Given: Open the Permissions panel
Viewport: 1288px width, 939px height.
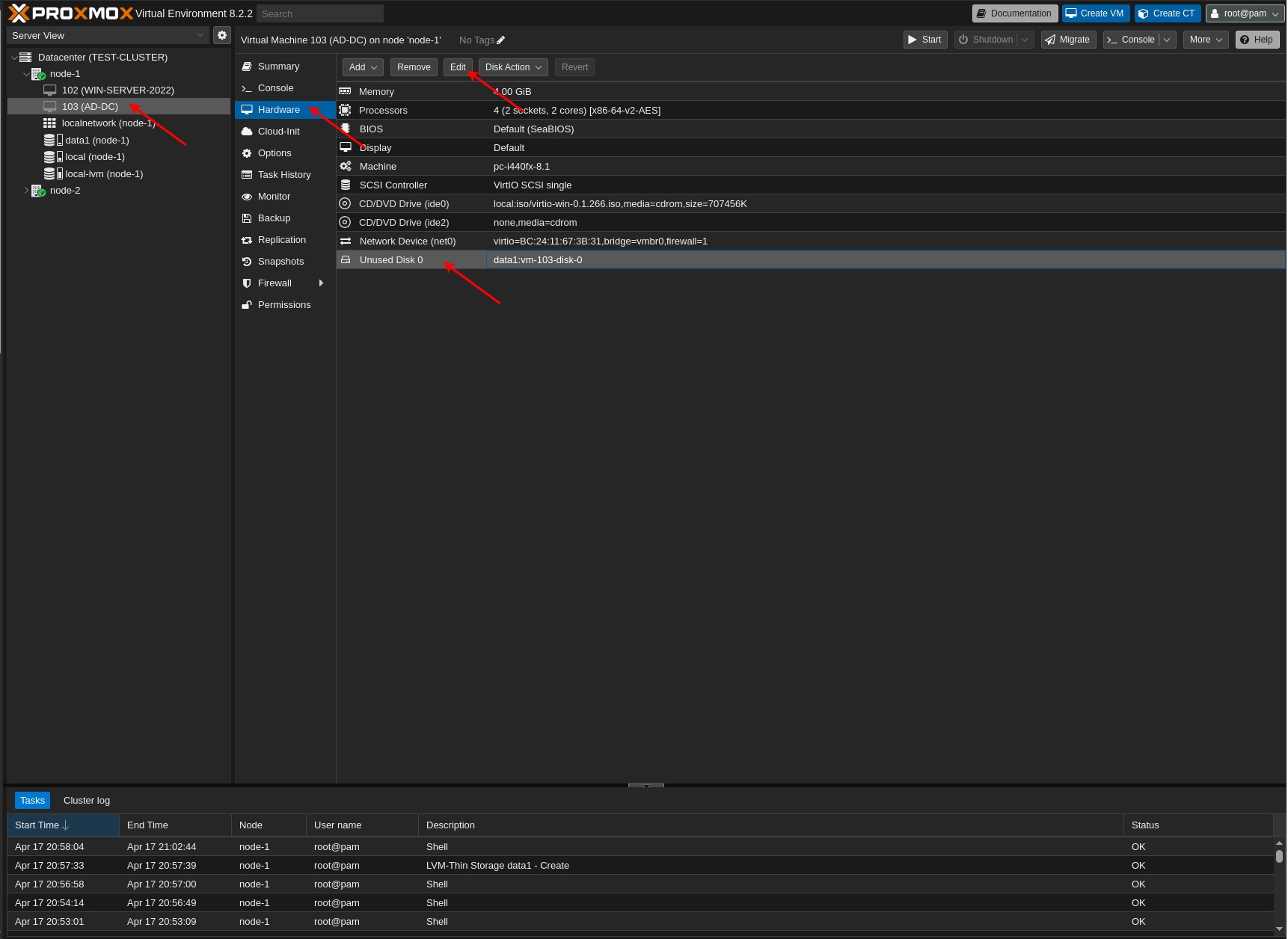Looking at the screenshot, I should (284, 305).
